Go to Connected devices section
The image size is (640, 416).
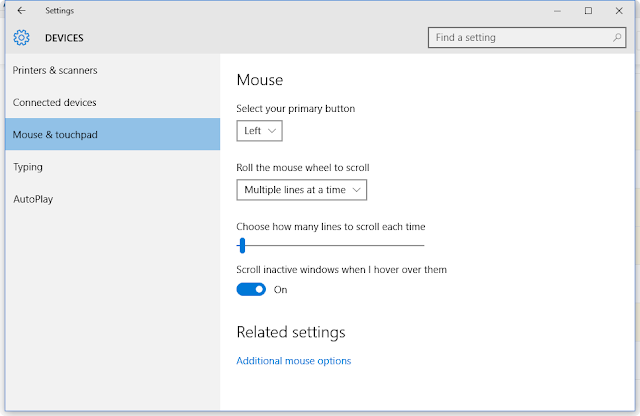point(54,102)
